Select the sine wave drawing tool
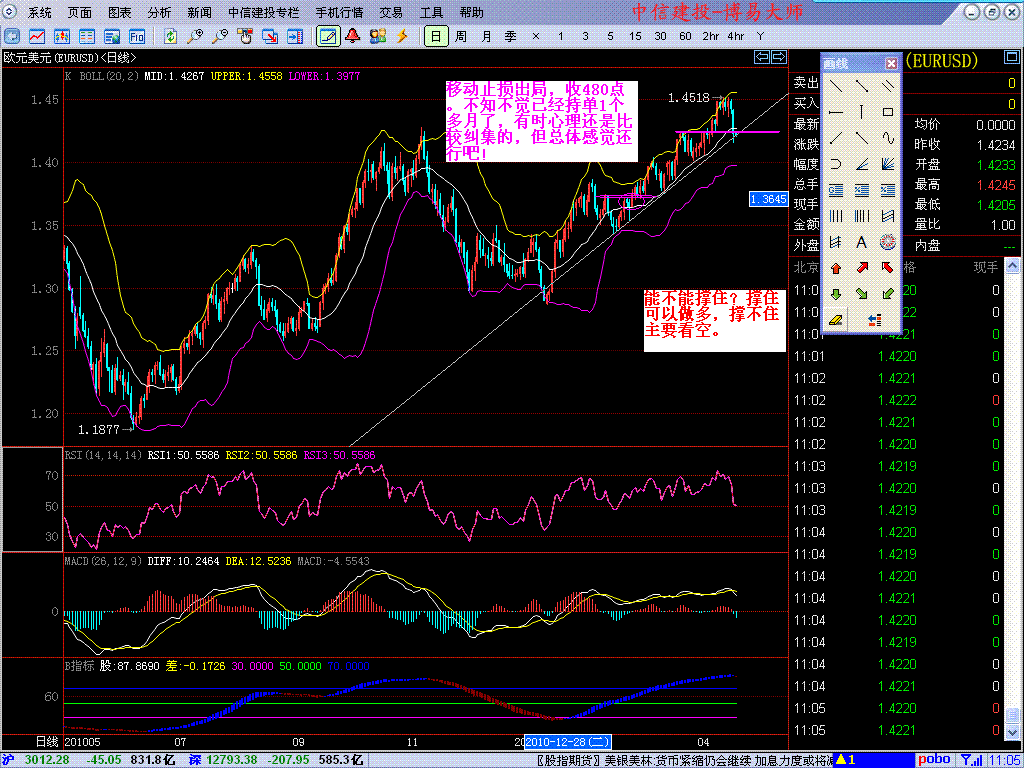1024x768 pixels. coord(887,138)
